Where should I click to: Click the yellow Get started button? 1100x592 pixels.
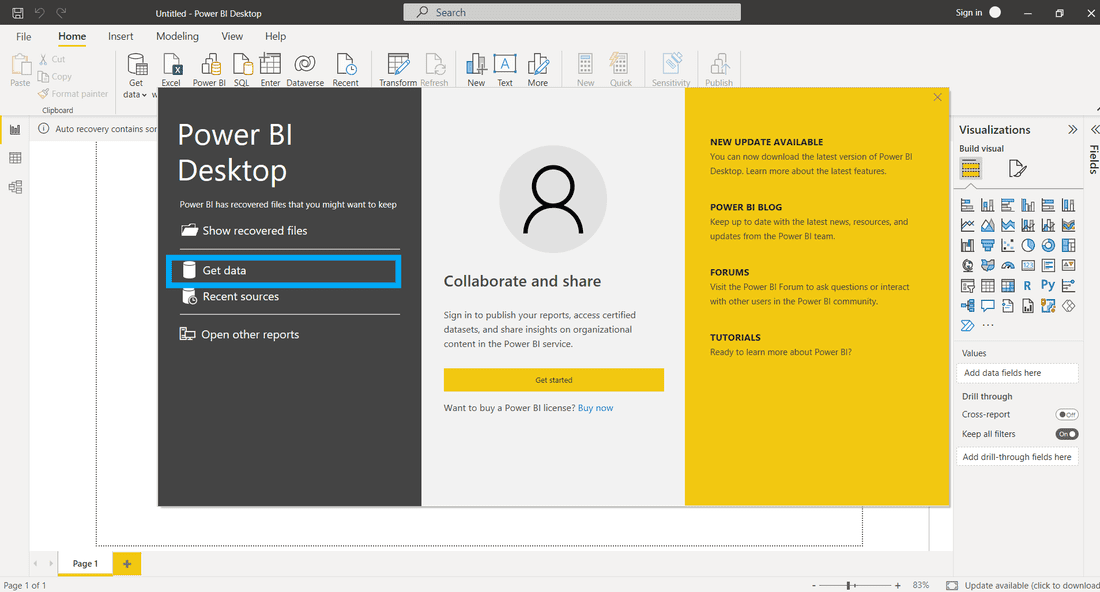[x=554, y=380]
